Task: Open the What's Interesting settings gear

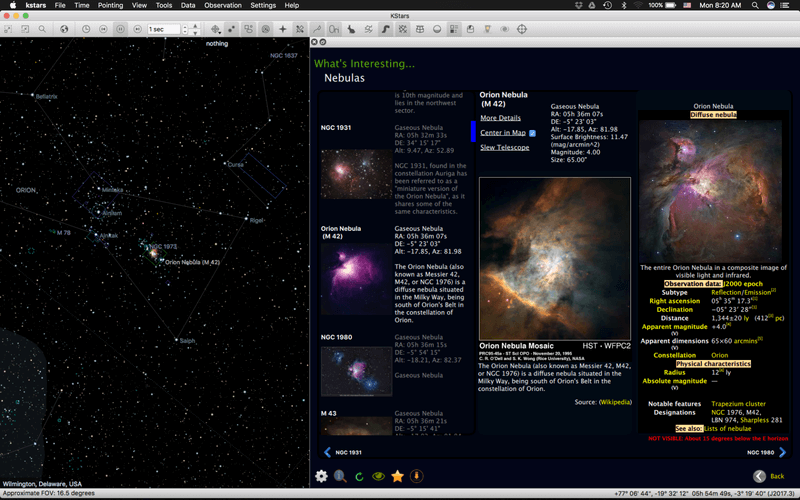Action: pyautogui.click(x=321, y=476)
